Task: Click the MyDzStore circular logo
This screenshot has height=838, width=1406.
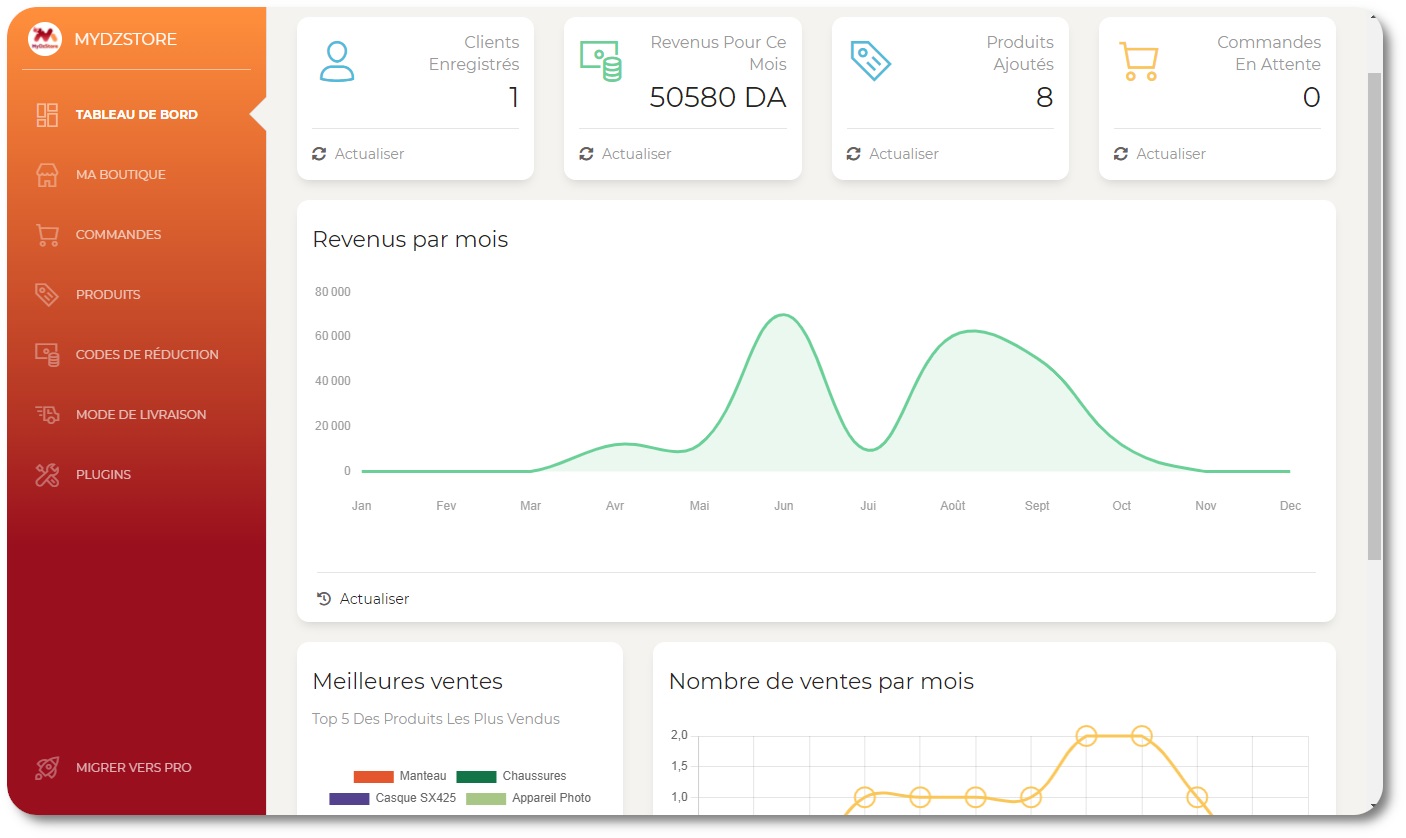Action: click(43, 39)
